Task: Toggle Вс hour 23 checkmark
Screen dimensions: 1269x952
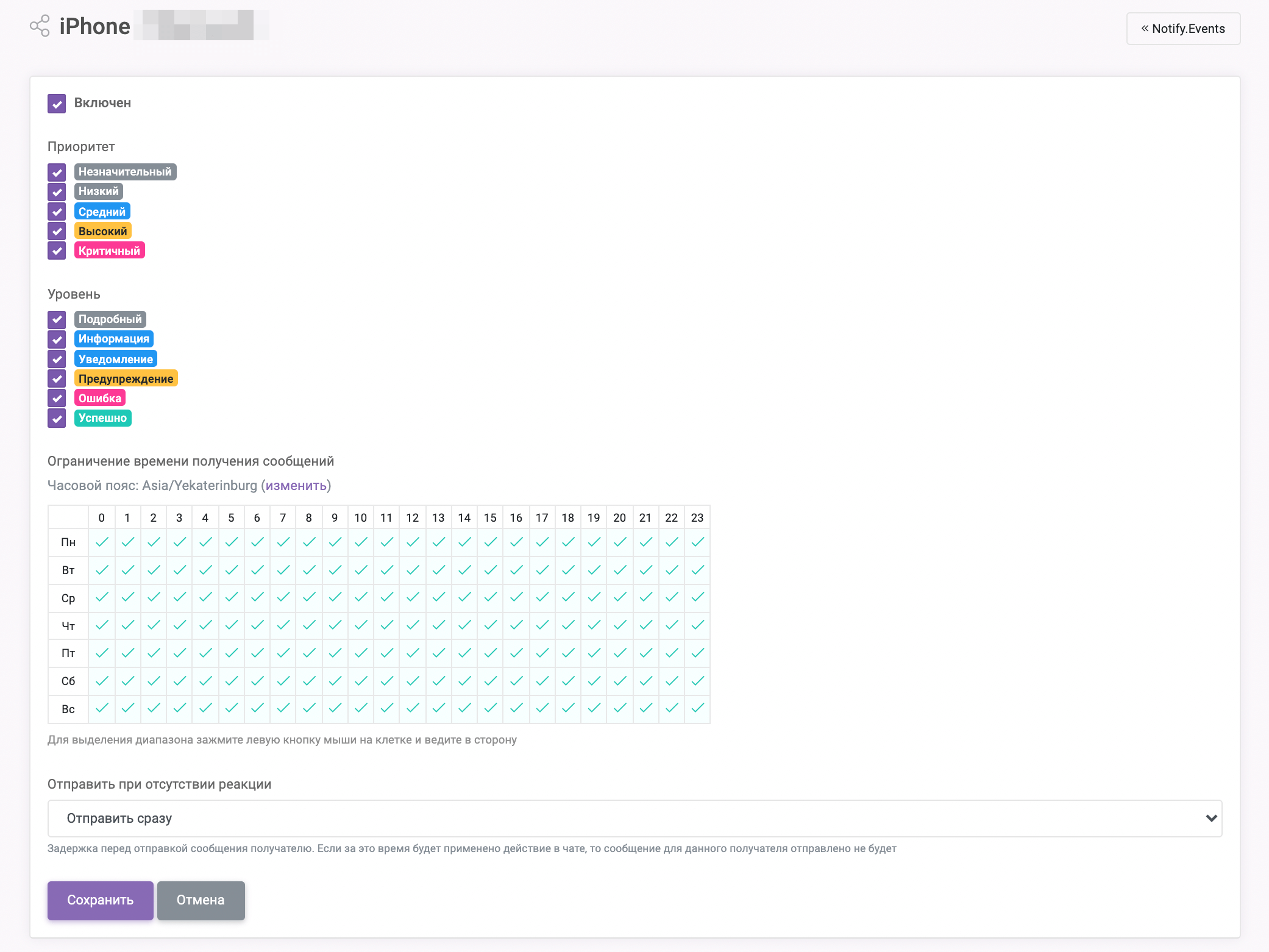Action: point(697,708)
